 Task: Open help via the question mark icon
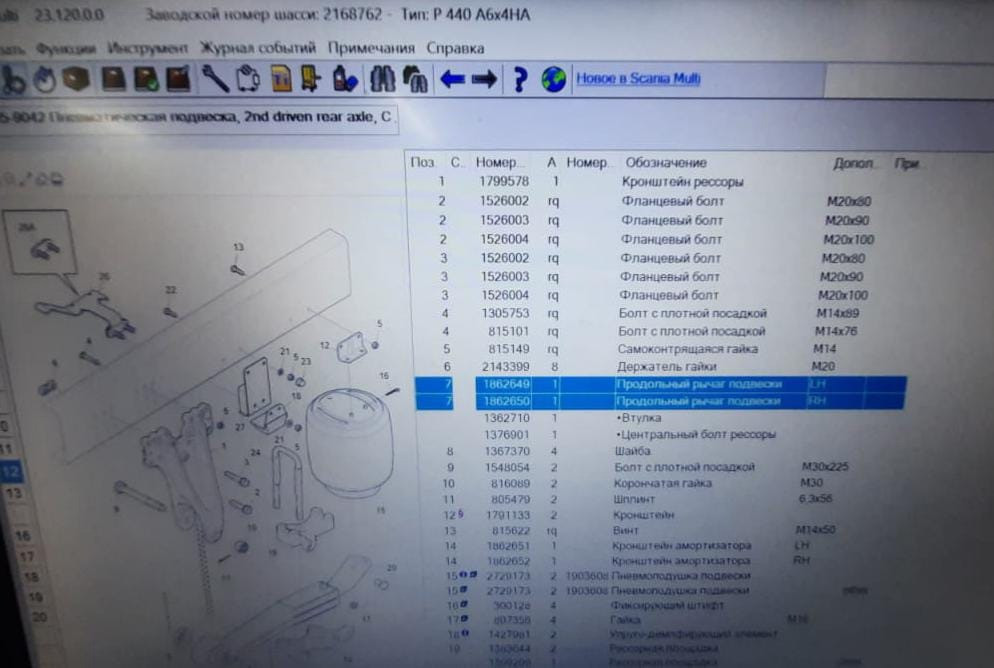(520, 80)
